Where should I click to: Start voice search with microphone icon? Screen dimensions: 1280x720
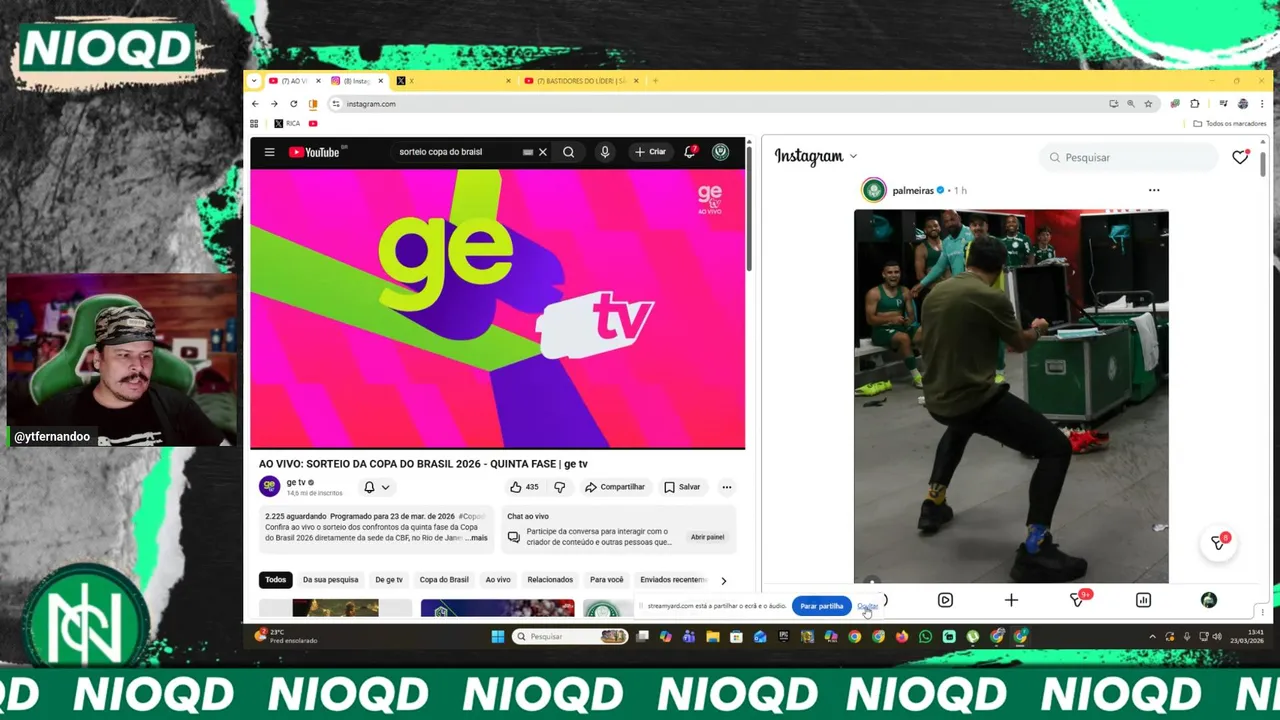pos(604,152)
